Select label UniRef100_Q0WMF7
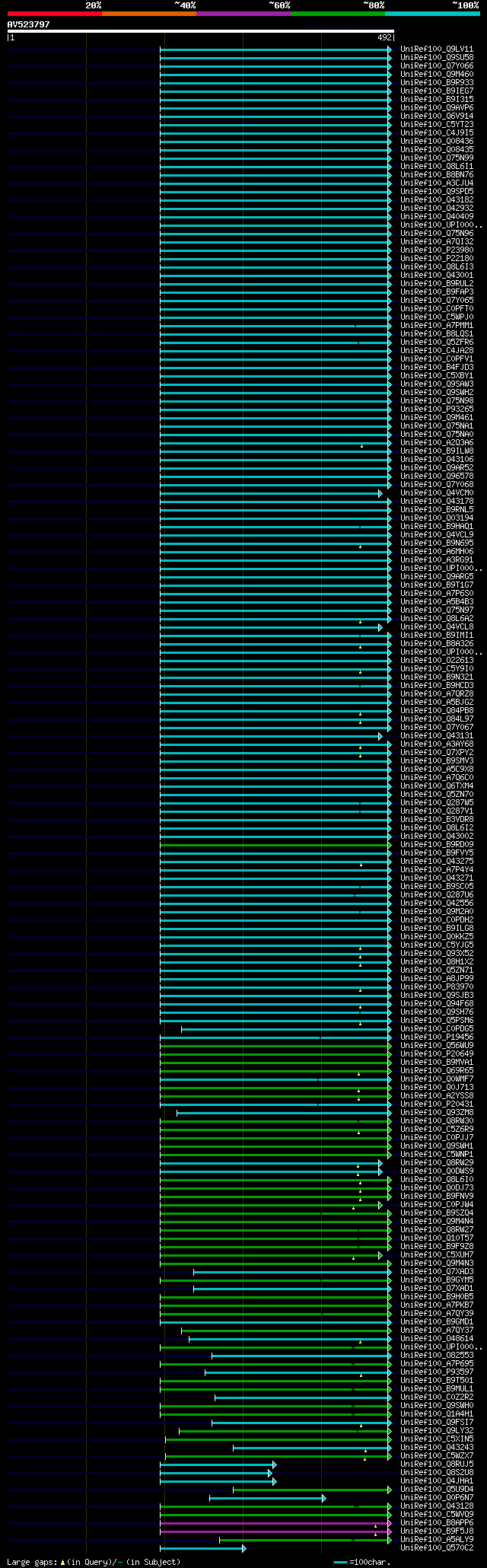 (x=437, y=1079)
